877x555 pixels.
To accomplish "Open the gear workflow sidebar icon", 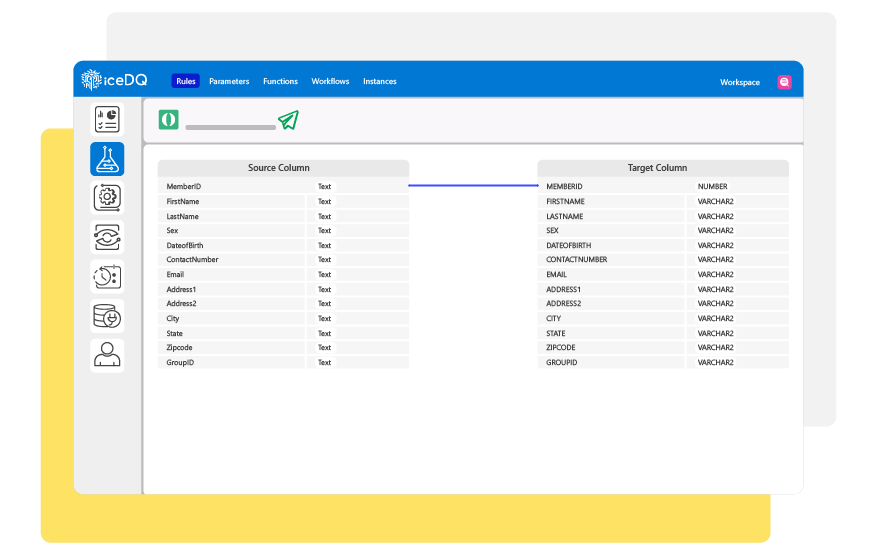I will [x=107, y=197].
